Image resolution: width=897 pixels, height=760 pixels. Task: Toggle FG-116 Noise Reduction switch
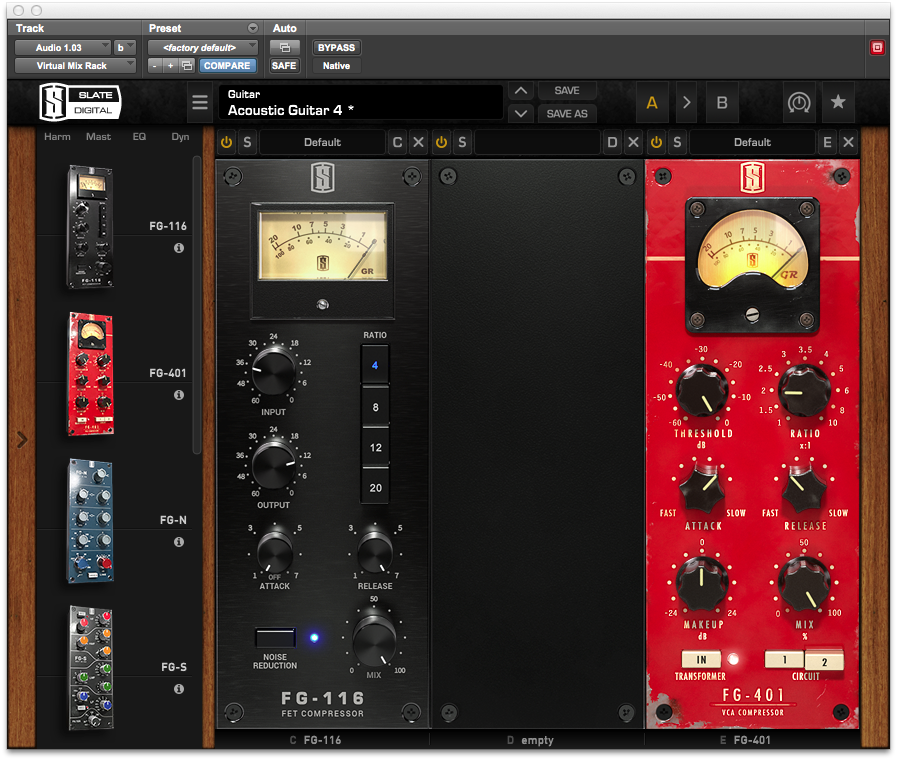click(x=275, y=637)
